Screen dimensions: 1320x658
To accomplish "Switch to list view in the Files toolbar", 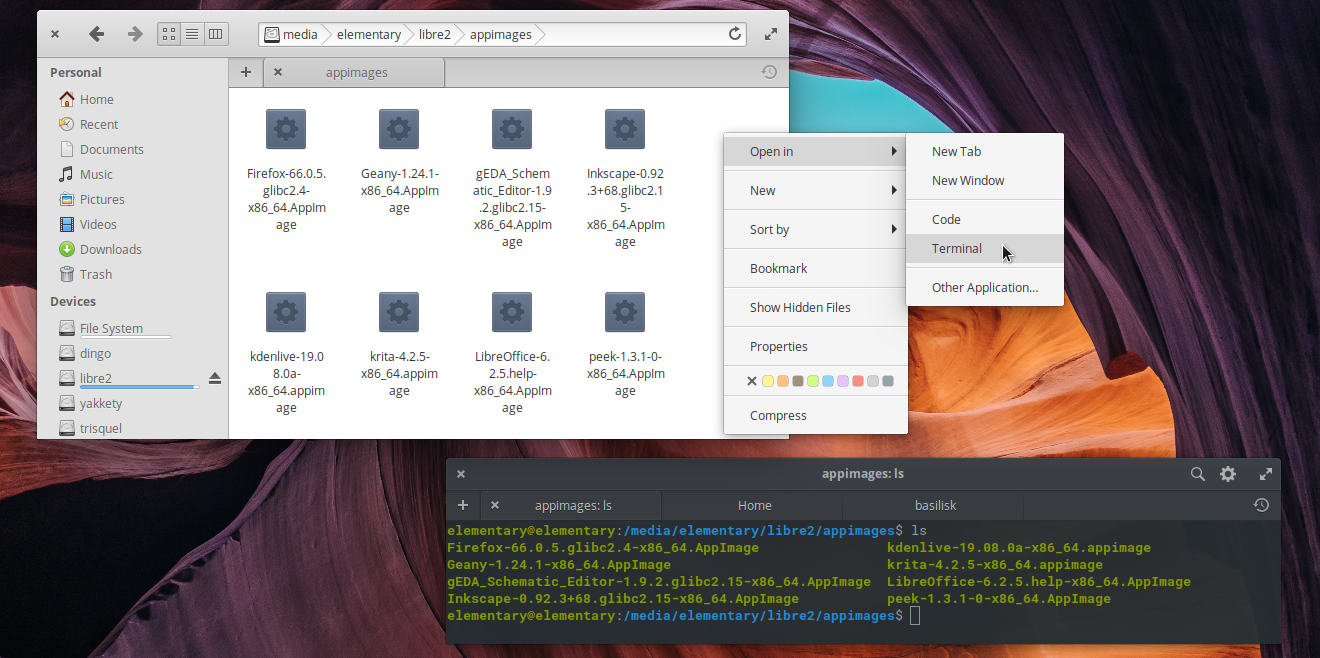I will [192, 33].
